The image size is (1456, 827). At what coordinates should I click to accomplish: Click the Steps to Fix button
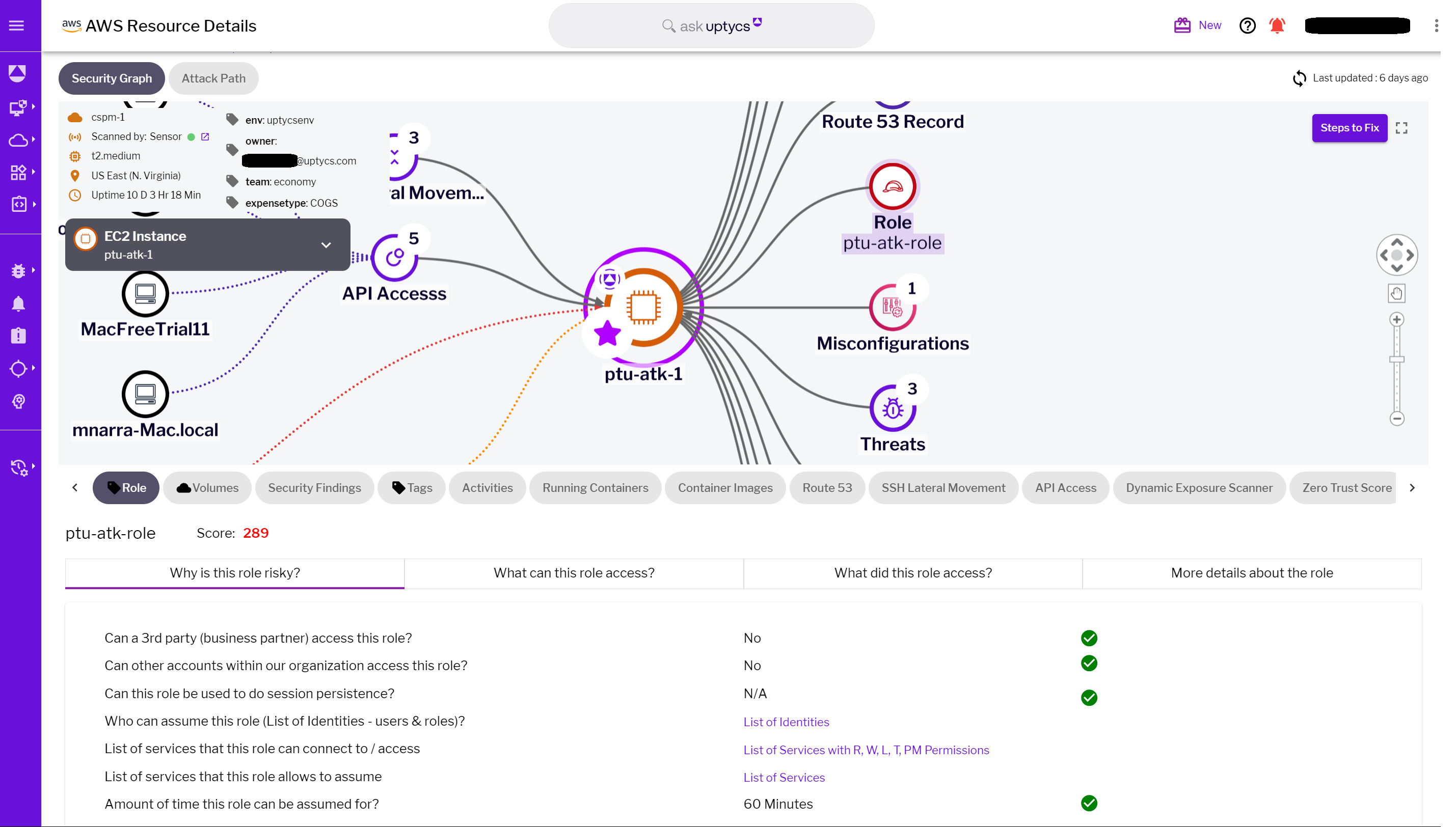click(1350, 128)
